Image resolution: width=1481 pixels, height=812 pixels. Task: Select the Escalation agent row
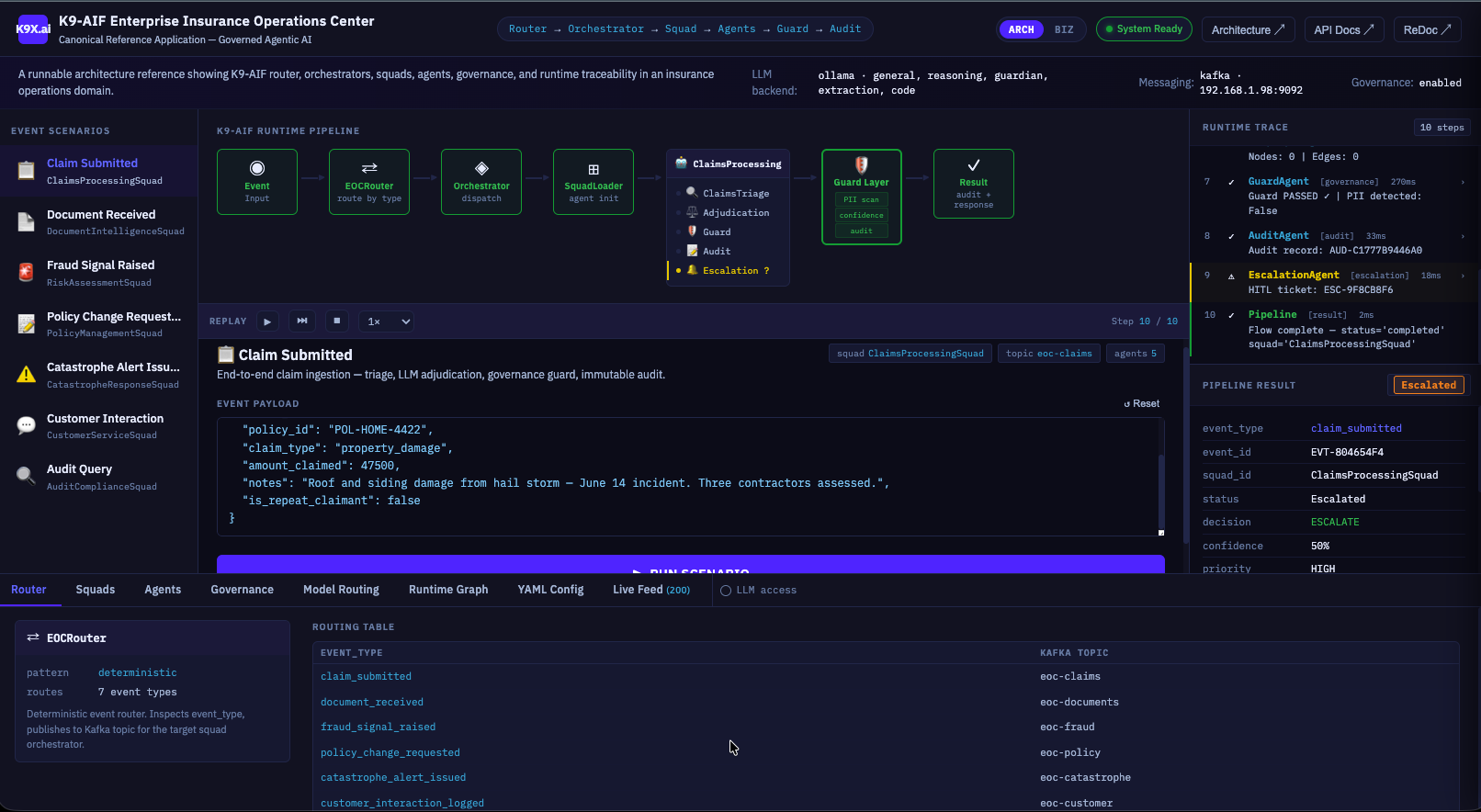pos(728,270)
